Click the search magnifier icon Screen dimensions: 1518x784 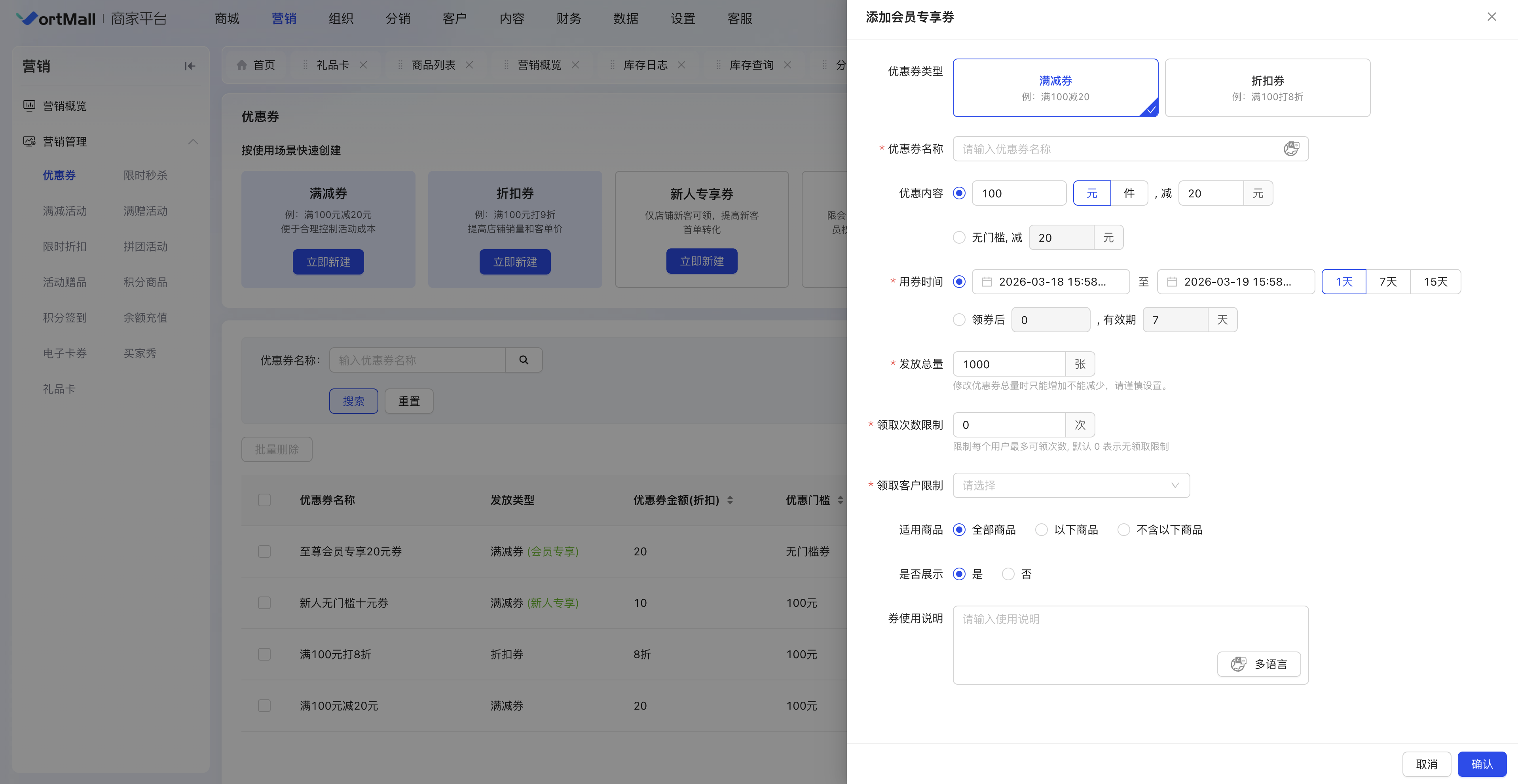pyautogui.click(x=523, y=360)
